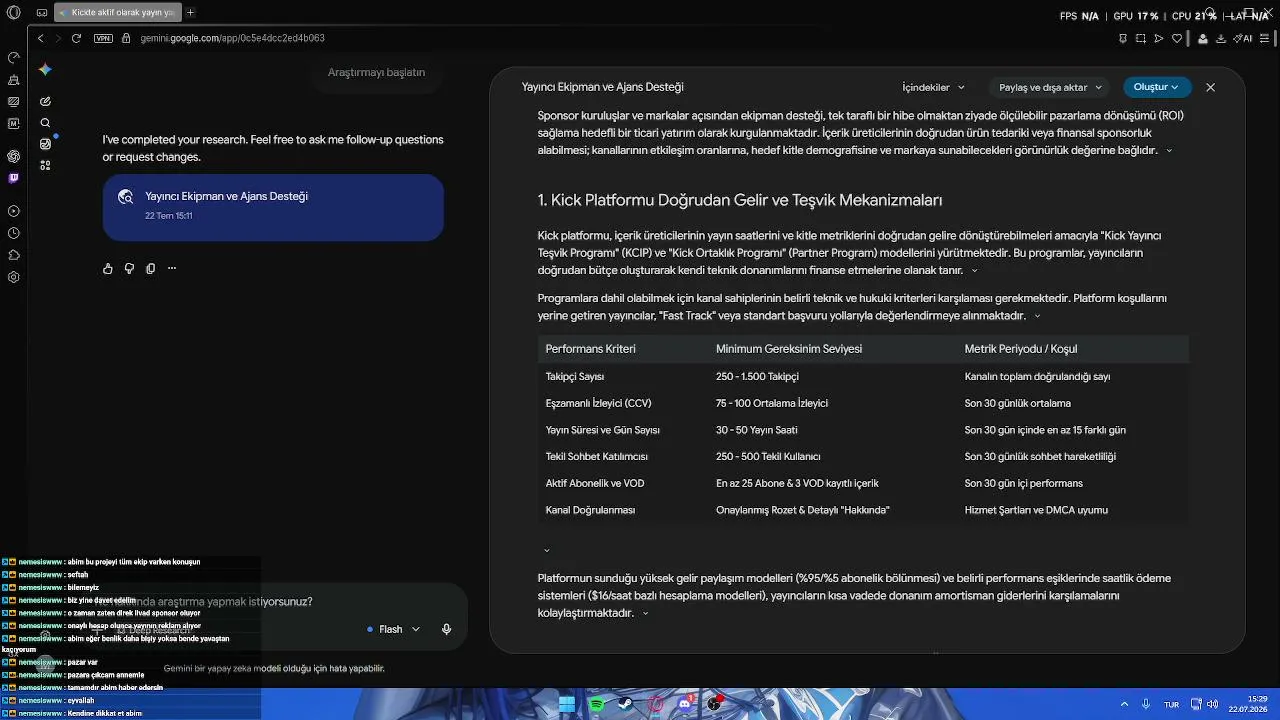Go back to the previous page

tap(40, 38)
